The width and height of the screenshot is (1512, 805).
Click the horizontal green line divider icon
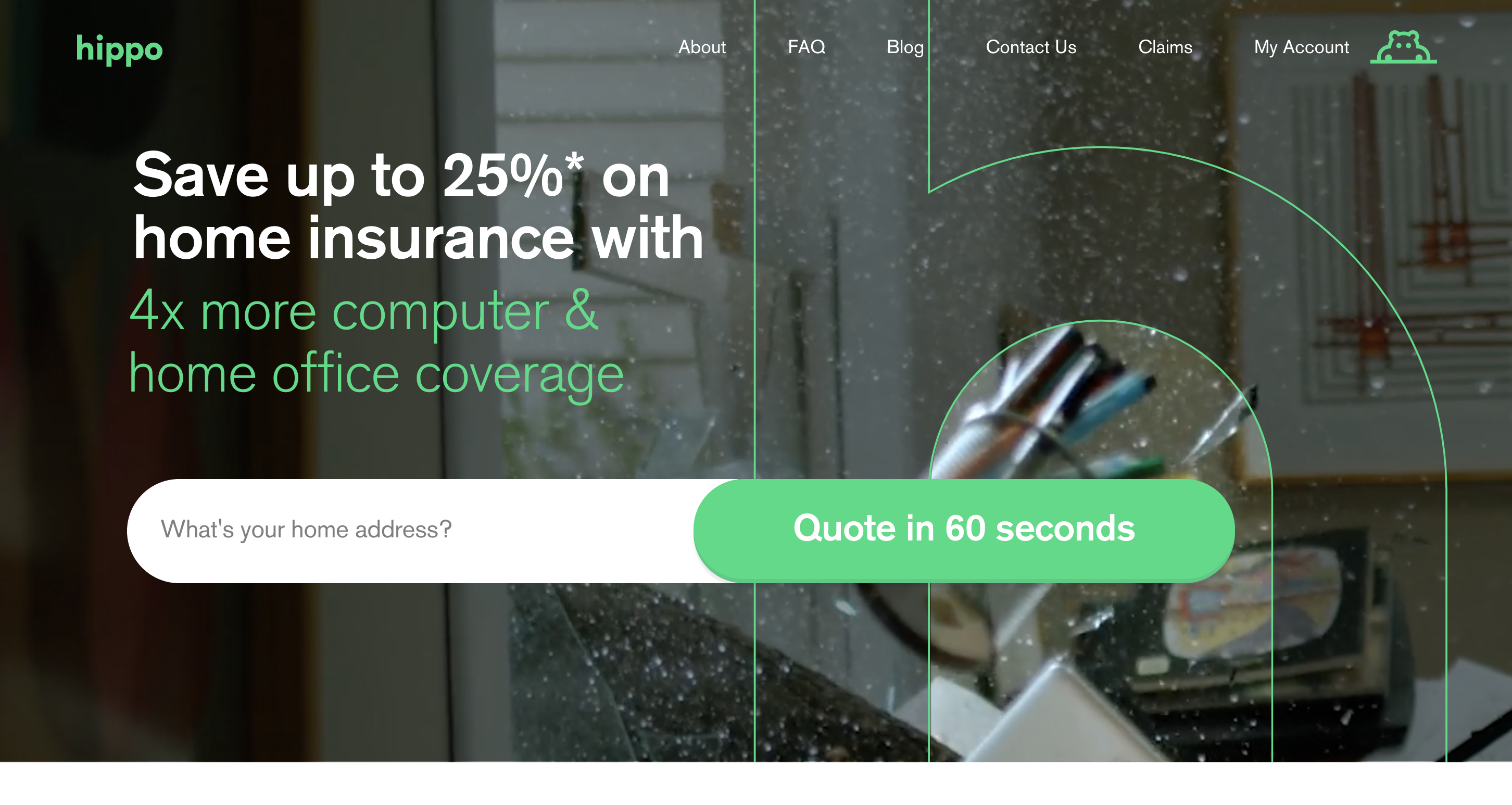pos(1402,62)
